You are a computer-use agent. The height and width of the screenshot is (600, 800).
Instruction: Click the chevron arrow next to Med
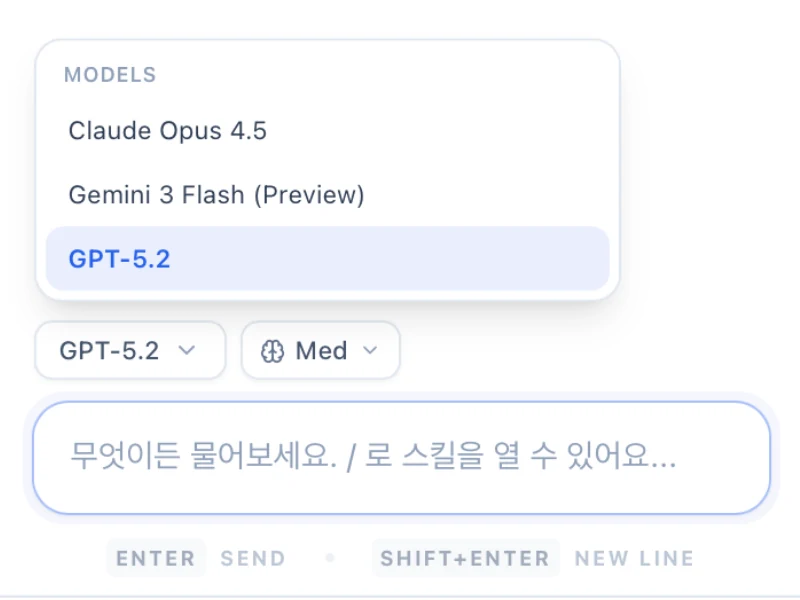(370, 351)
